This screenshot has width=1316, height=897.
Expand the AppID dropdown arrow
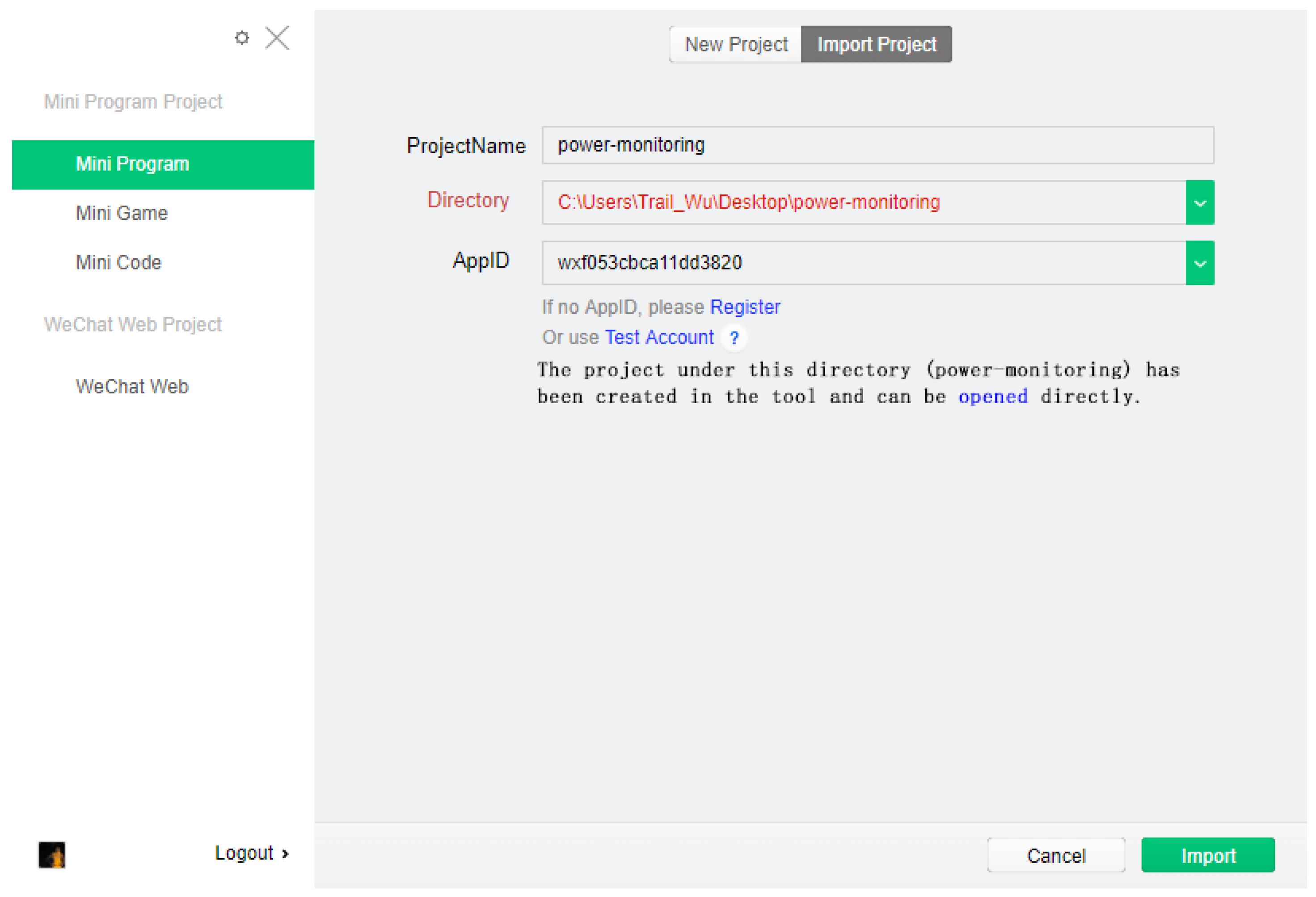click(x=1200, y=263)
